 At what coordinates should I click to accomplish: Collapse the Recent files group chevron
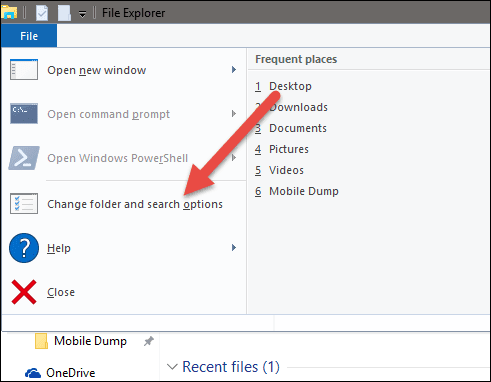(172, 367)
